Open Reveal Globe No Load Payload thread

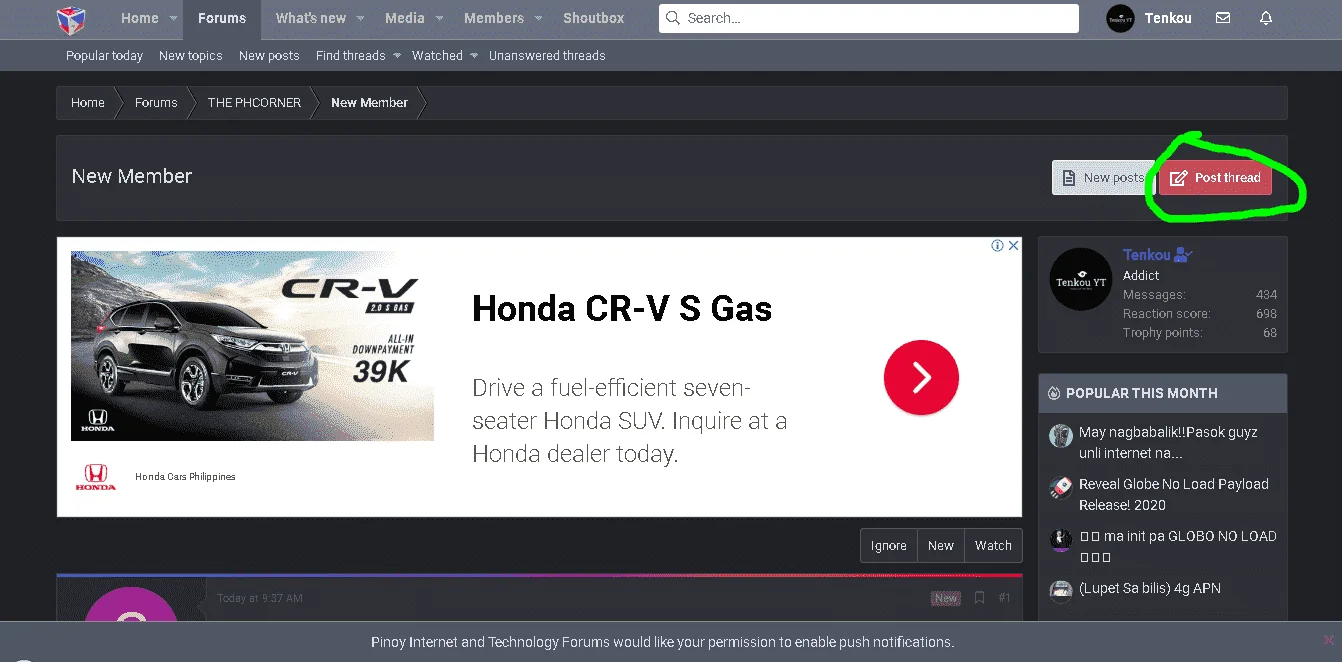1173,495
